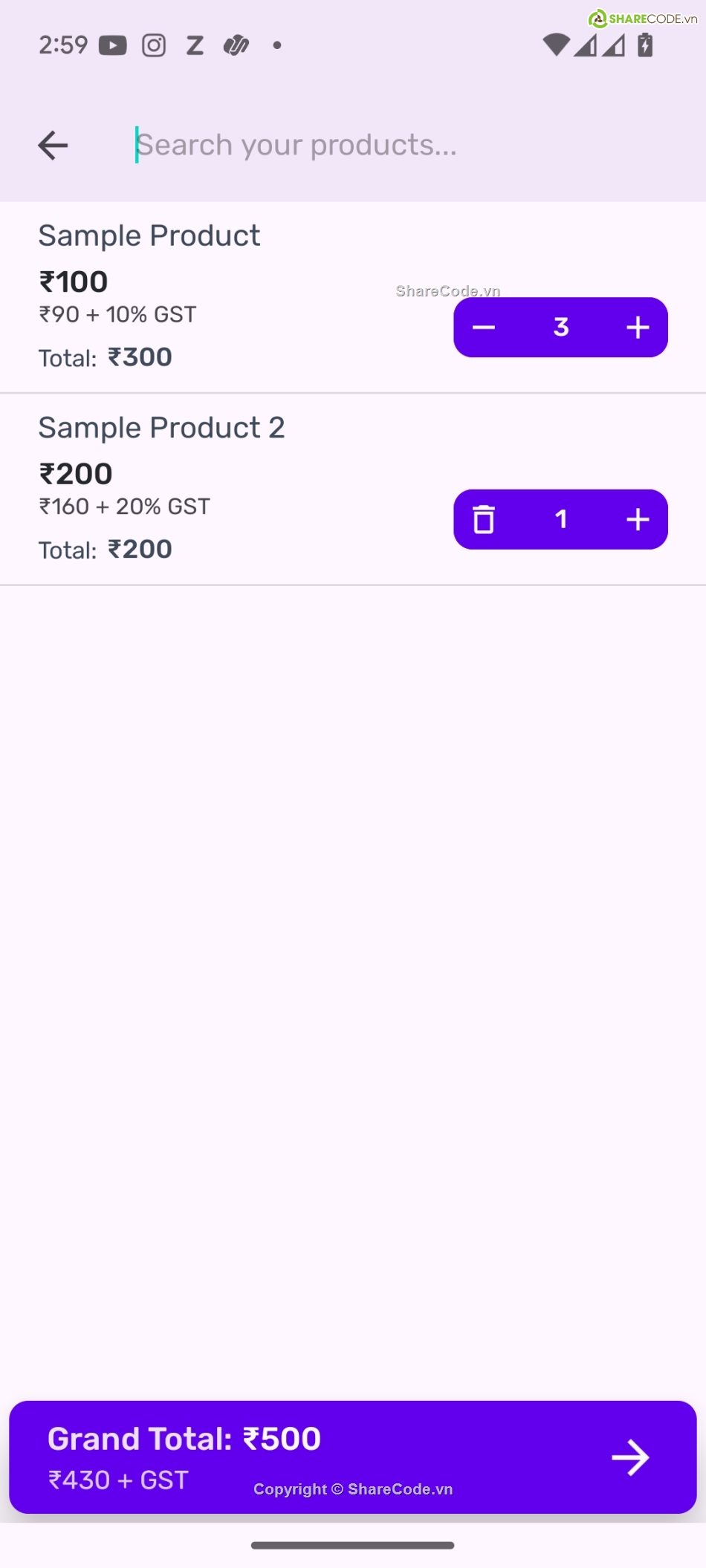Image resolution: width=706 pixels, height=1568 pixels.
Task: Decrease Sample Product quantity with minus
Action: point(484,328)
